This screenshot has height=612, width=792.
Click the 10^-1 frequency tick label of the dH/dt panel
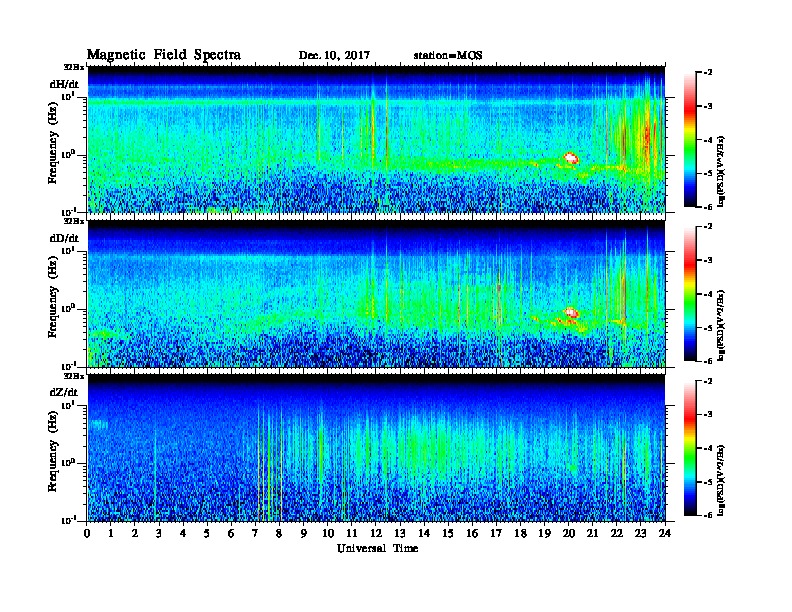pyautogui.click(x=68, y=211)
